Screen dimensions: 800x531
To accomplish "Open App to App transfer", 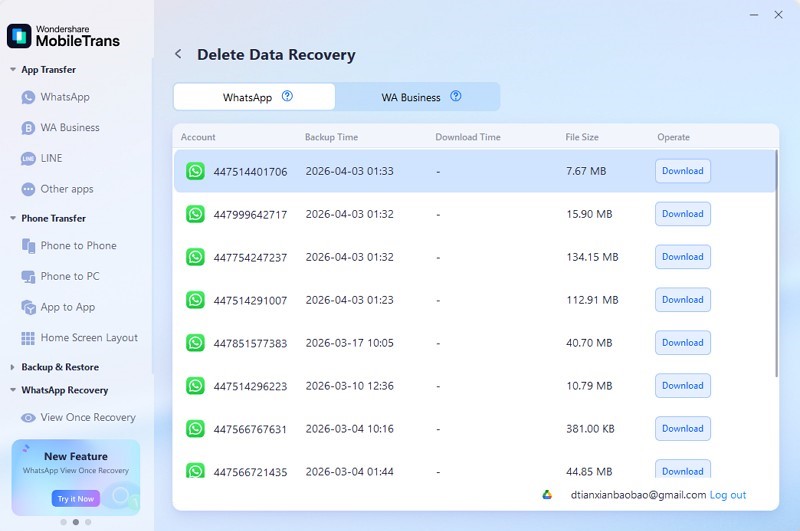I will point(67,307).
